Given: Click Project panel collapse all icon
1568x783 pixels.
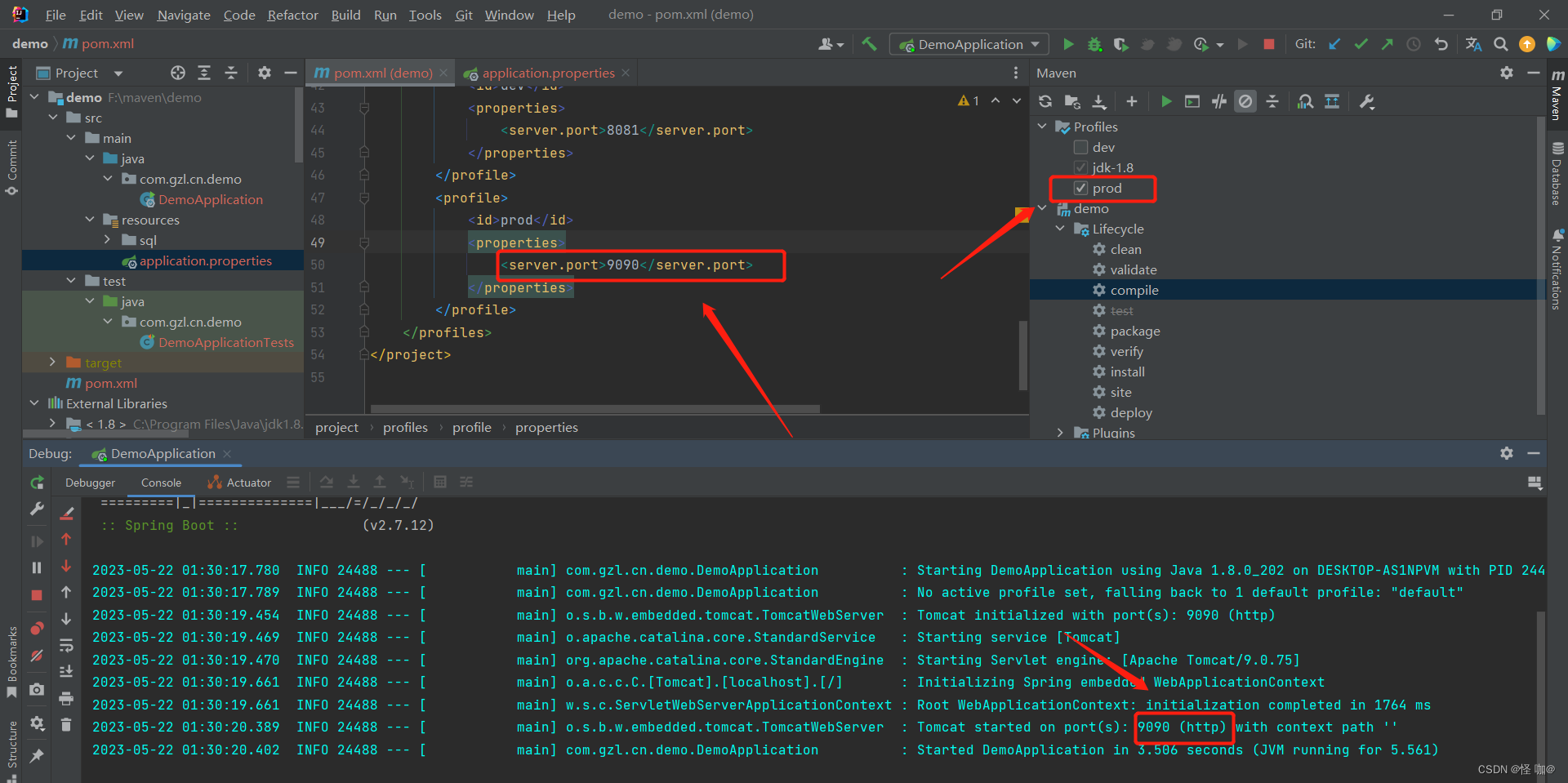Looking at the screenshot, I should coord(231,73).
